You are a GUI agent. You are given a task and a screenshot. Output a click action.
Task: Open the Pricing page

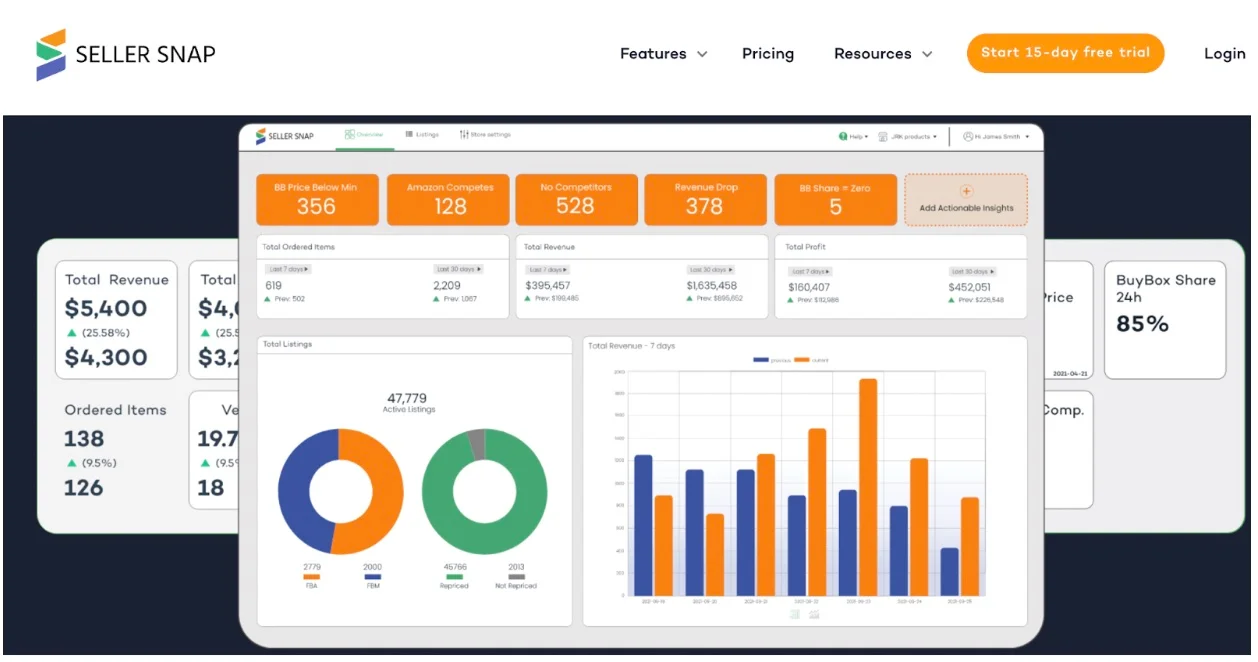tap(768, 54)
